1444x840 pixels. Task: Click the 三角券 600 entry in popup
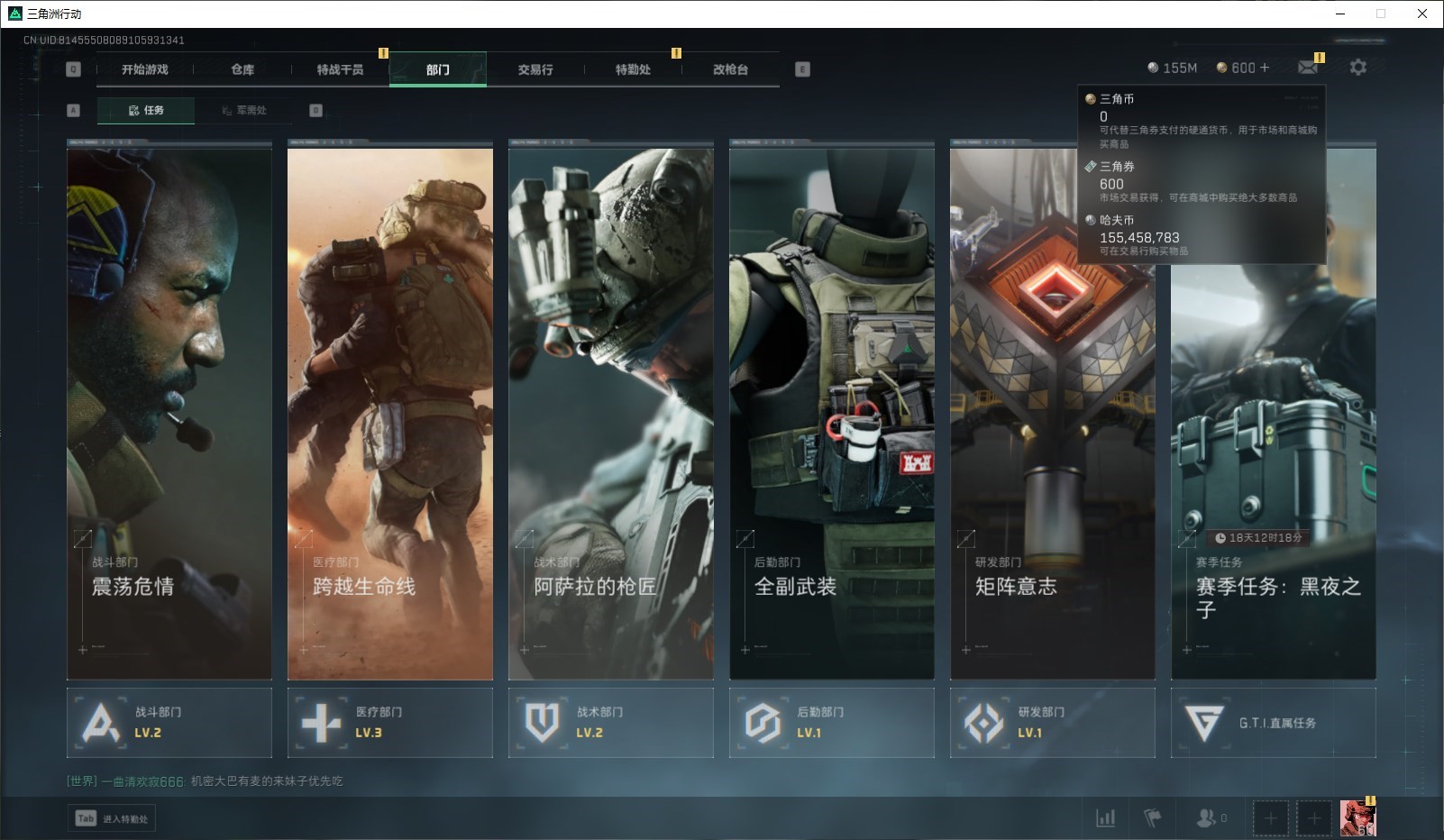(1202, 182)
